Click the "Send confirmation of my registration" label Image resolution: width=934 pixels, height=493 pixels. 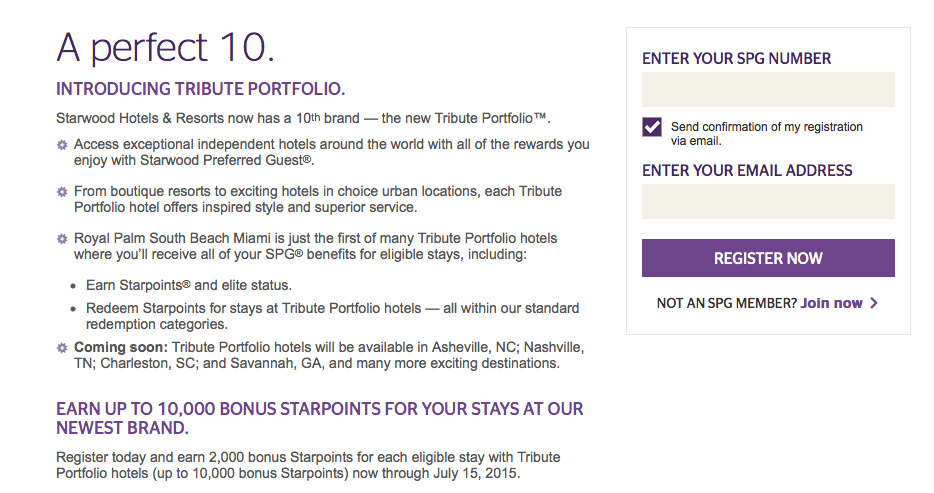pos(767,133)
